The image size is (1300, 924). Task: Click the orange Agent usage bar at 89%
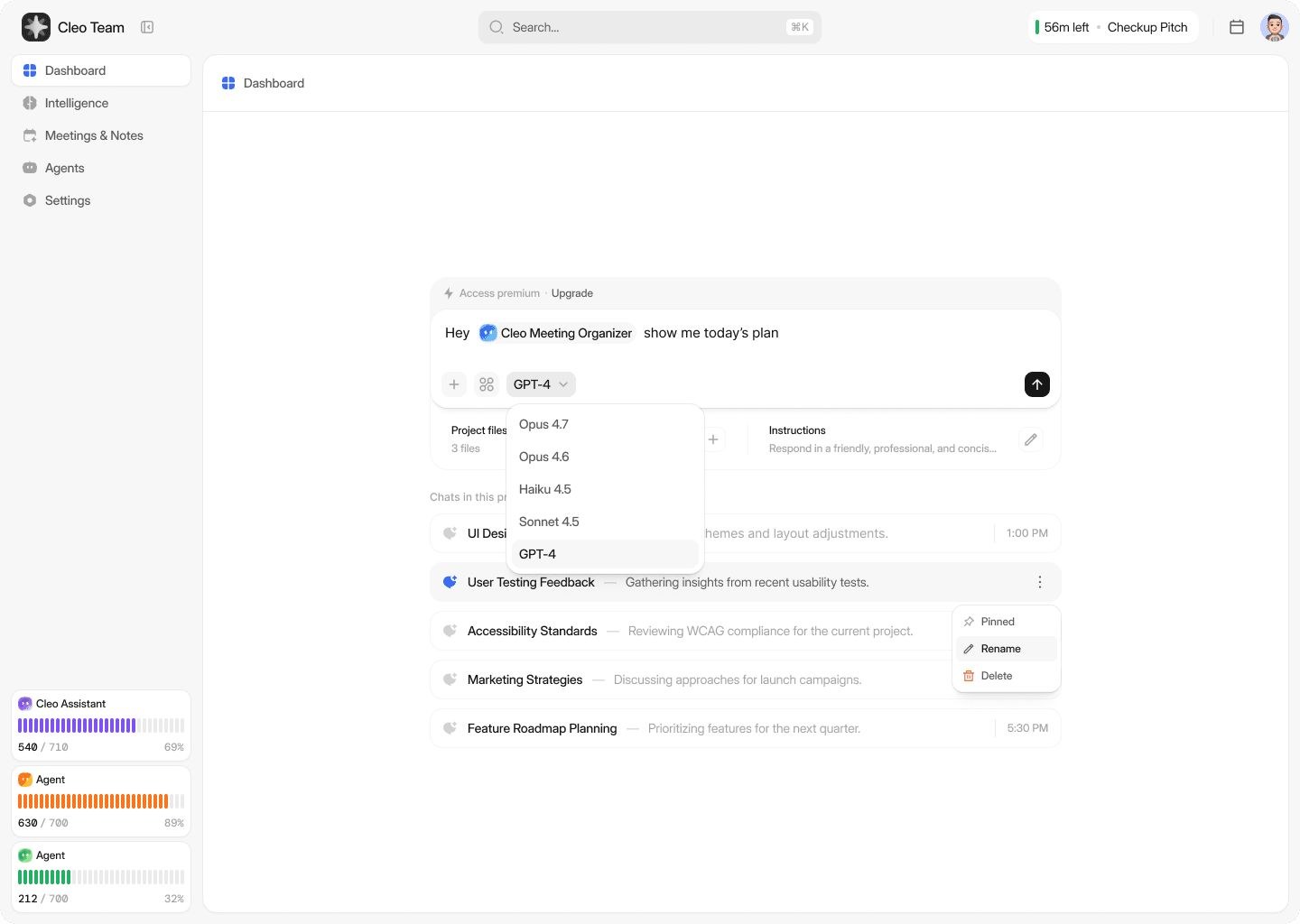101,801
